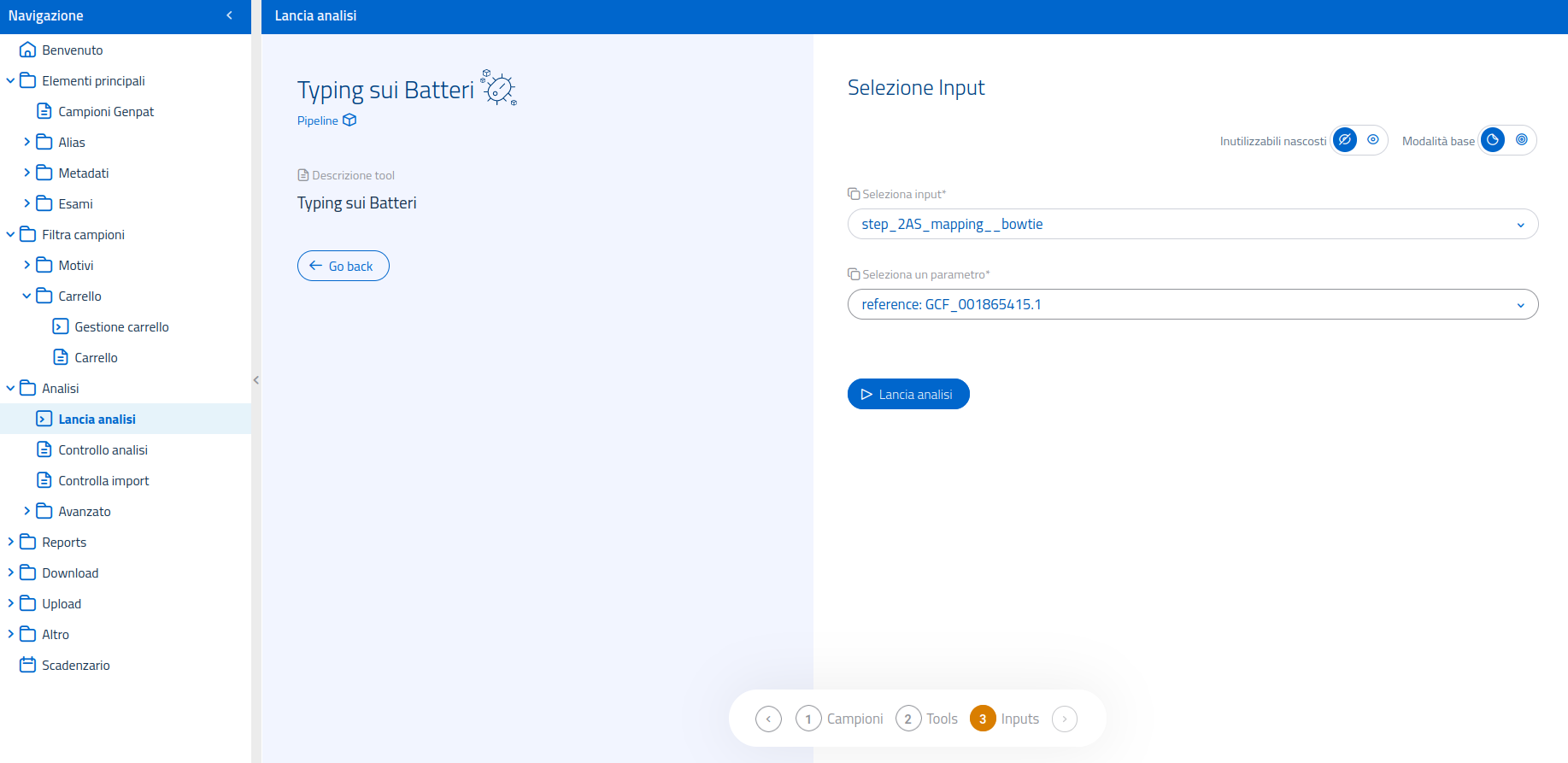Open the Seleziona input dropdown
The image size is (1568, 763).
pyautogui.click(x=1192, y=224)
